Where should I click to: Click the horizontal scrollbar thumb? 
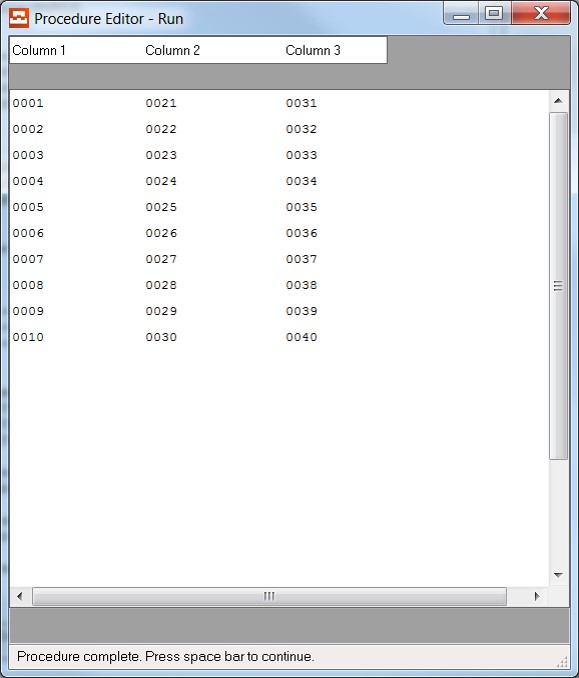(x=269, y=596)
